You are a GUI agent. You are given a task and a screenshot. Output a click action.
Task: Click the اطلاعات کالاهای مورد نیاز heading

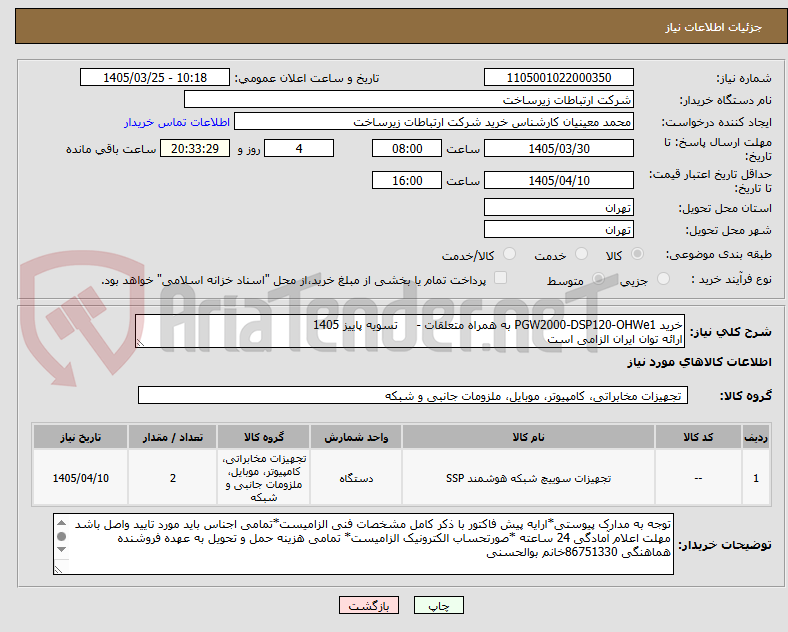699,362
